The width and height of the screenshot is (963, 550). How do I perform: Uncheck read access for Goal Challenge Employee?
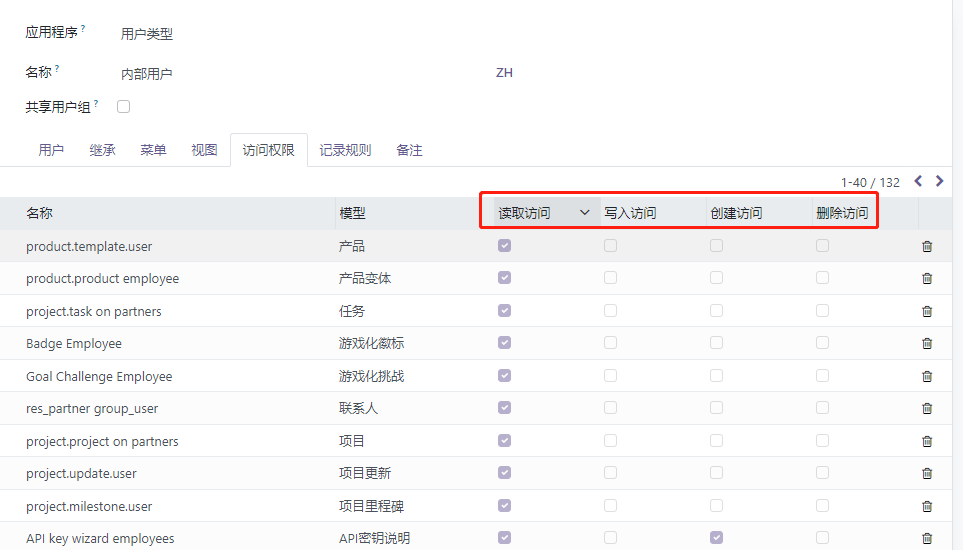point(504,376)
